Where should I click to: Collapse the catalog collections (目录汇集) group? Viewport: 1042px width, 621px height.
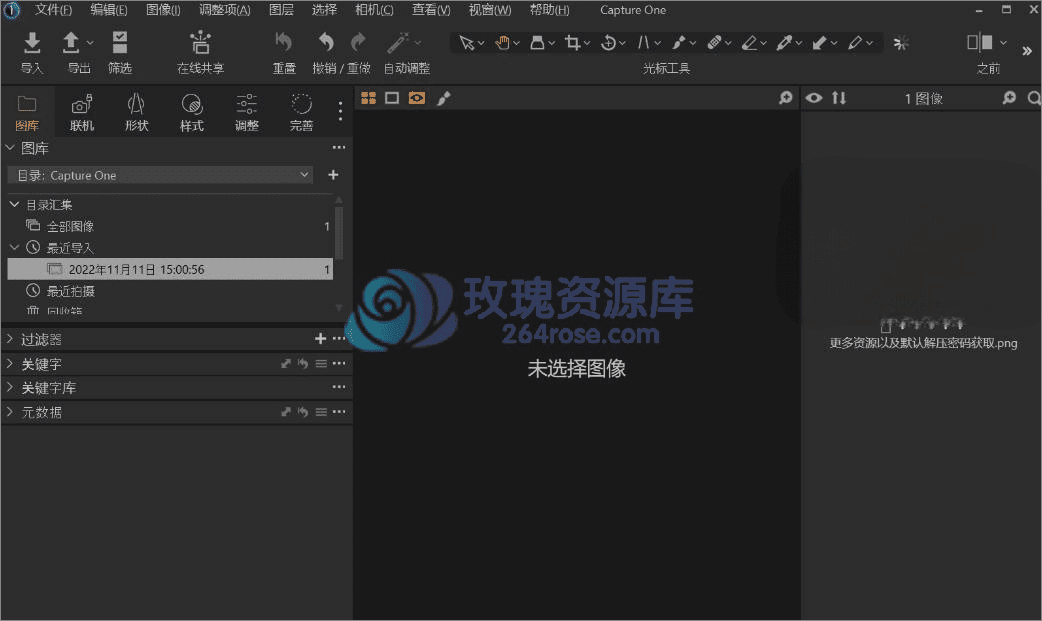pos(14,205)
